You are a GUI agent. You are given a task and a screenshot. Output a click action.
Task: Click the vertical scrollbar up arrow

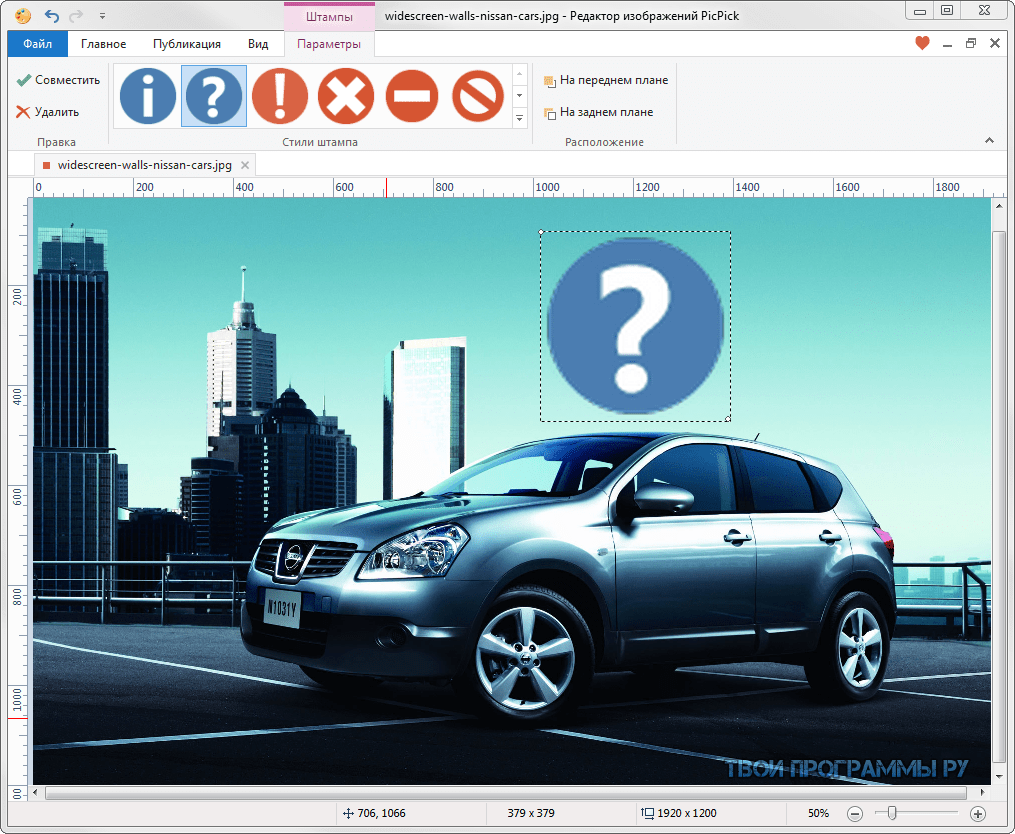[x=999, y=206]
